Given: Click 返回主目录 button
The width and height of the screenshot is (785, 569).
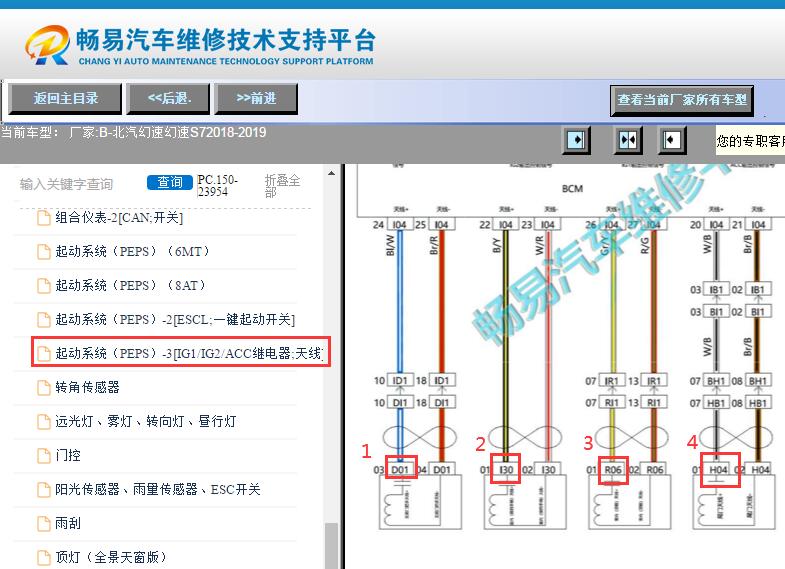Looking at the screenshot, I should 65,99.
